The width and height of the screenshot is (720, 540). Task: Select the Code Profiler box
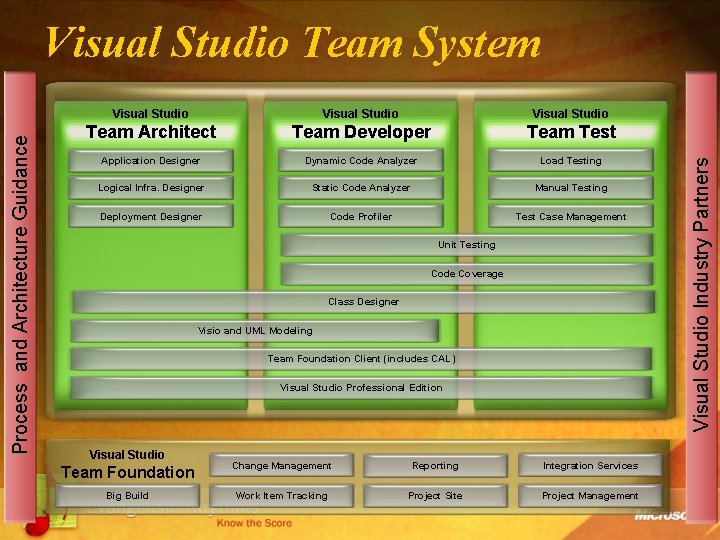click(361, 216)
